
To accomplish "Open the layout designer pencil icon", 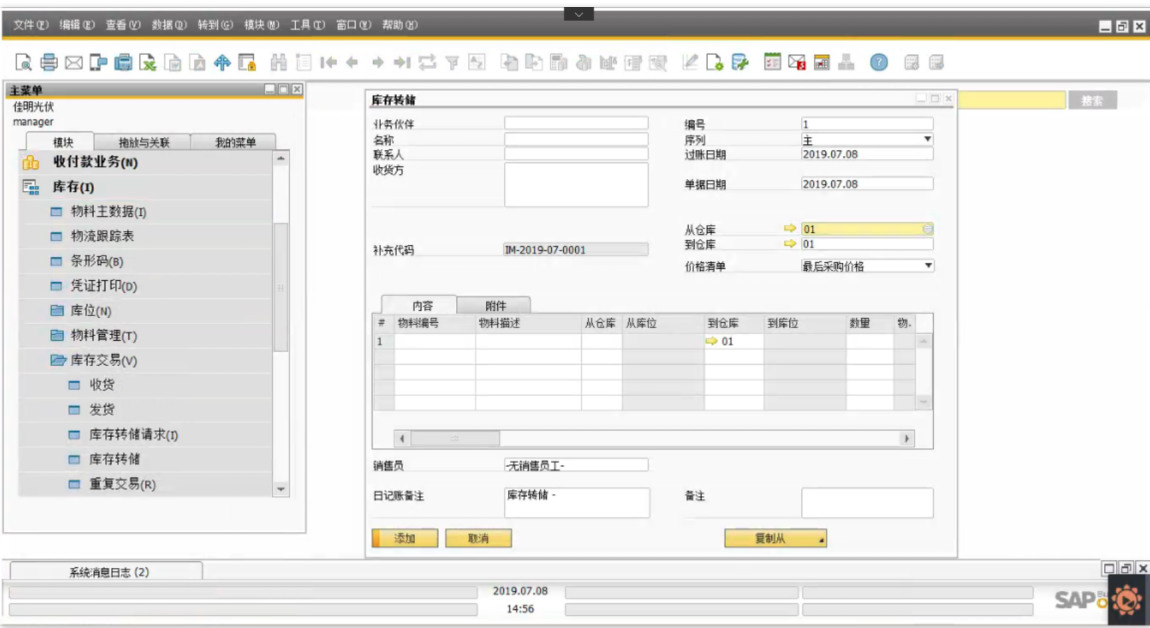I will tap(689, 63).
